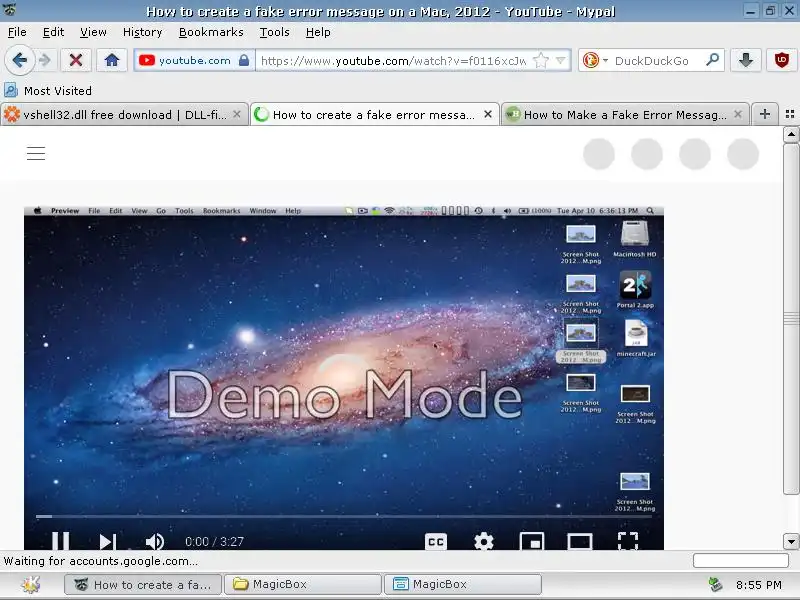
Task: Open the Edit menu
Action: click(53, 32)
